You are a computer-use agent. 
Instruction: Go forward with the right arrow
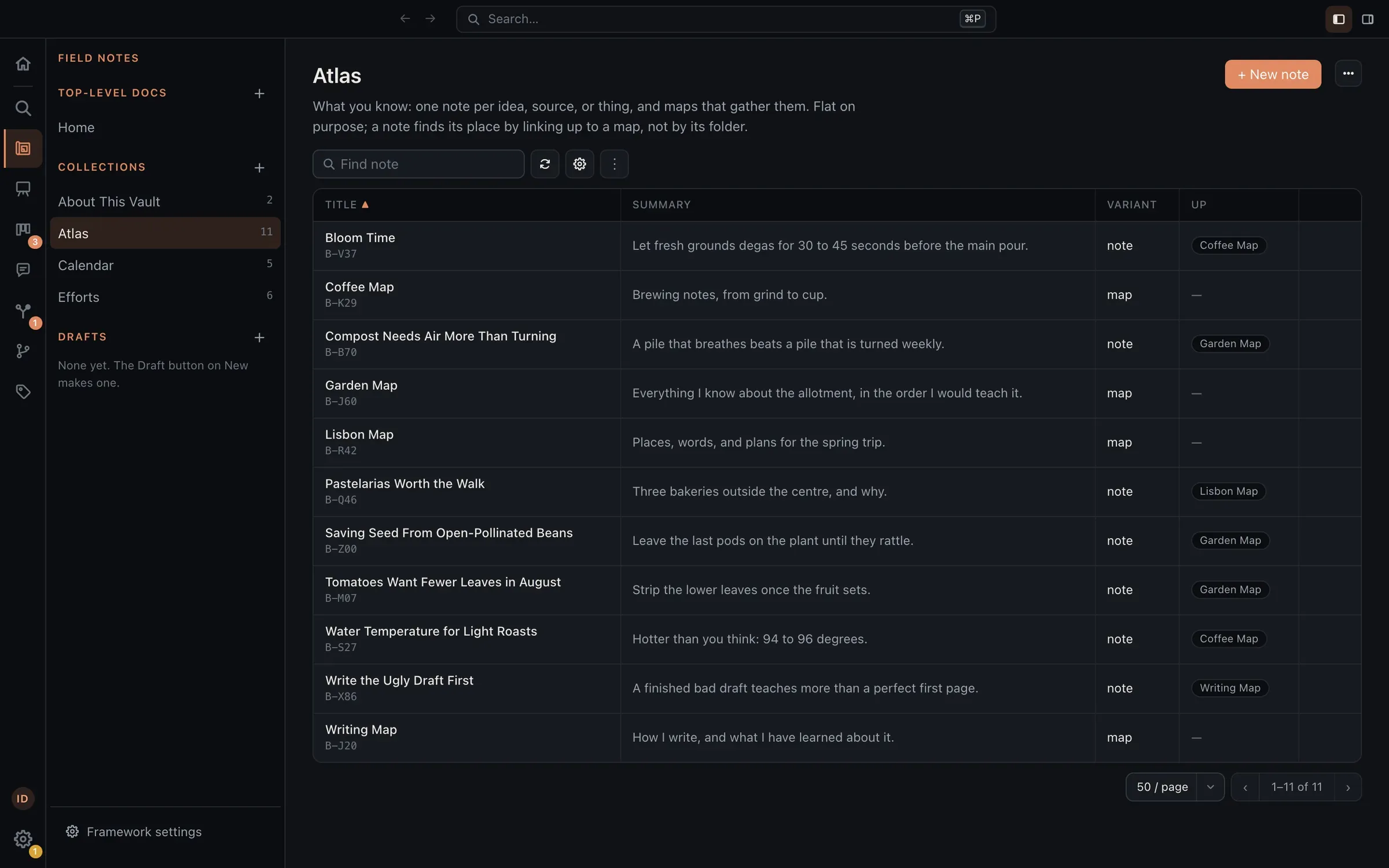[x=430, y=19]
